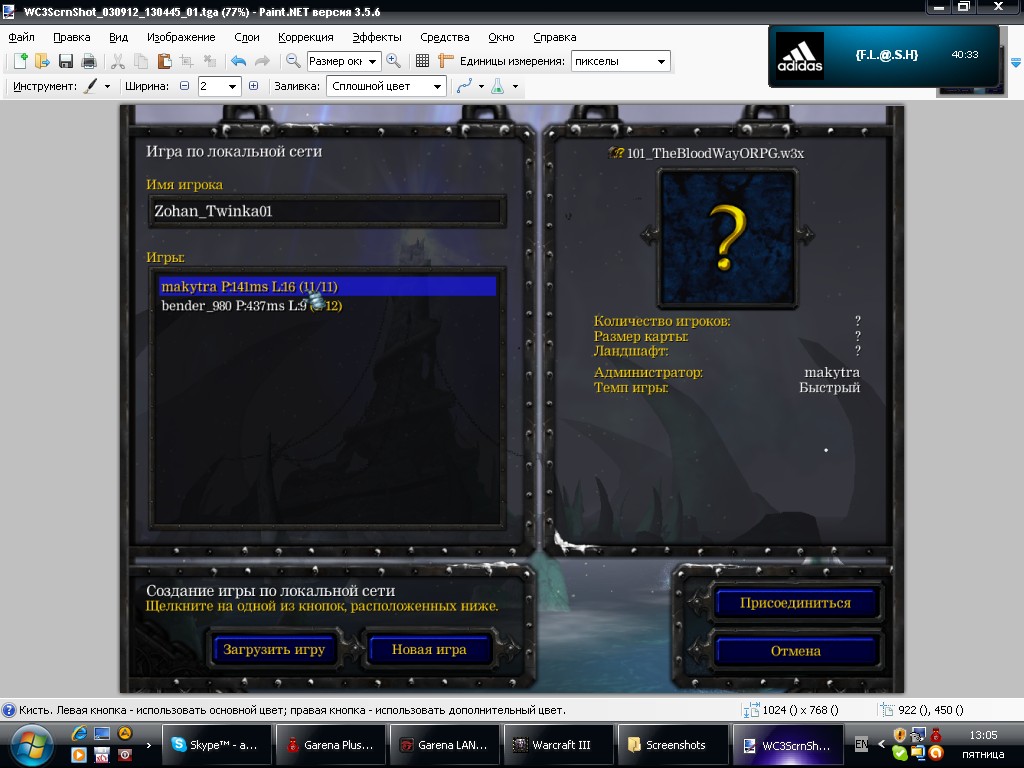This screenshot has height=768, width=1024.
Task: Click the Show desktop quick launch icon
Action: [102, 734]
